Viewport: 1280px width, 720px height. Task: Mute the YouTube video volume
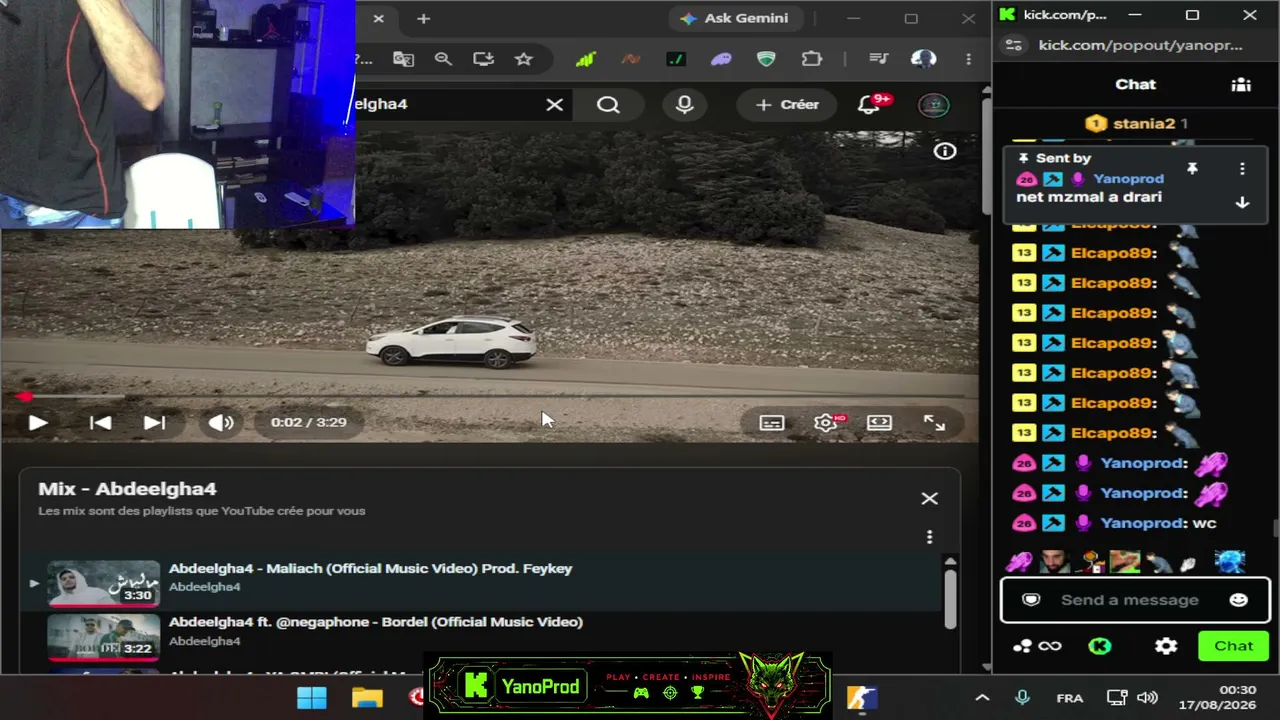[x=220, y=423]
